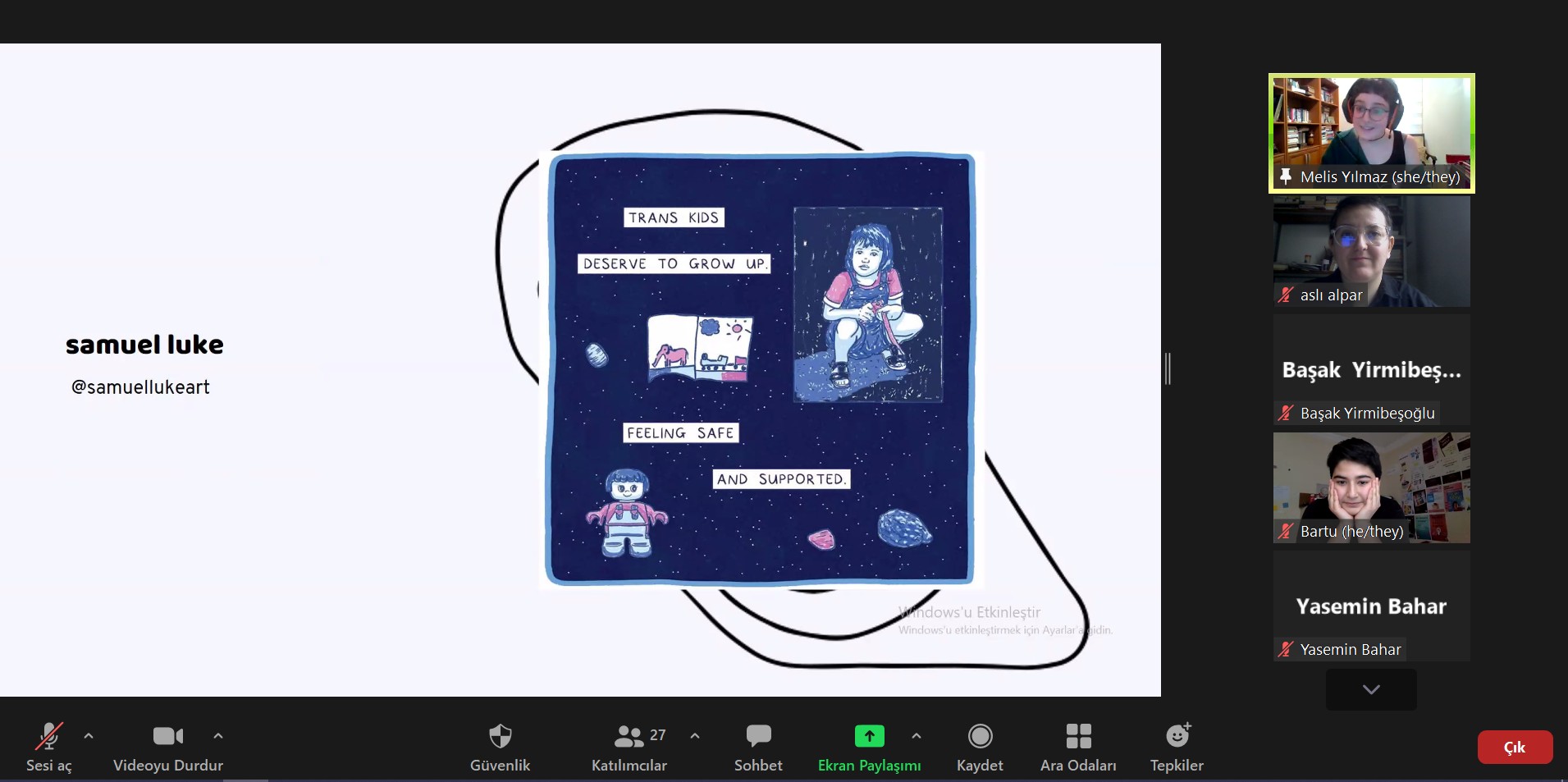Expand audio options arrow beside Sesi aç

tap(89, 736)
